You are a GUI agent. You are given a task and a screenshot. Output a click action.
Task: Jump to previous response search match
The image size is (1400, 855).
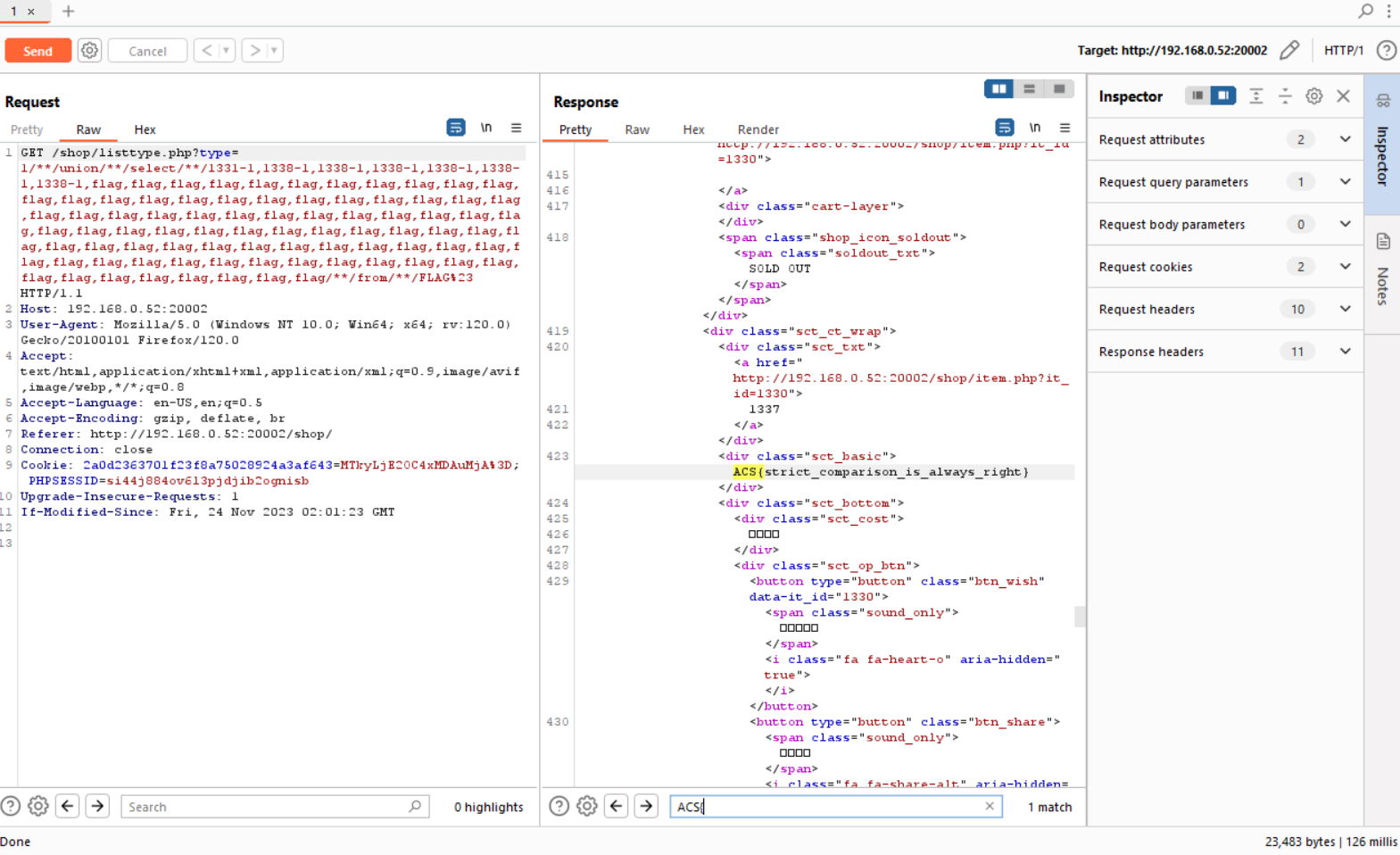(617, 806)
